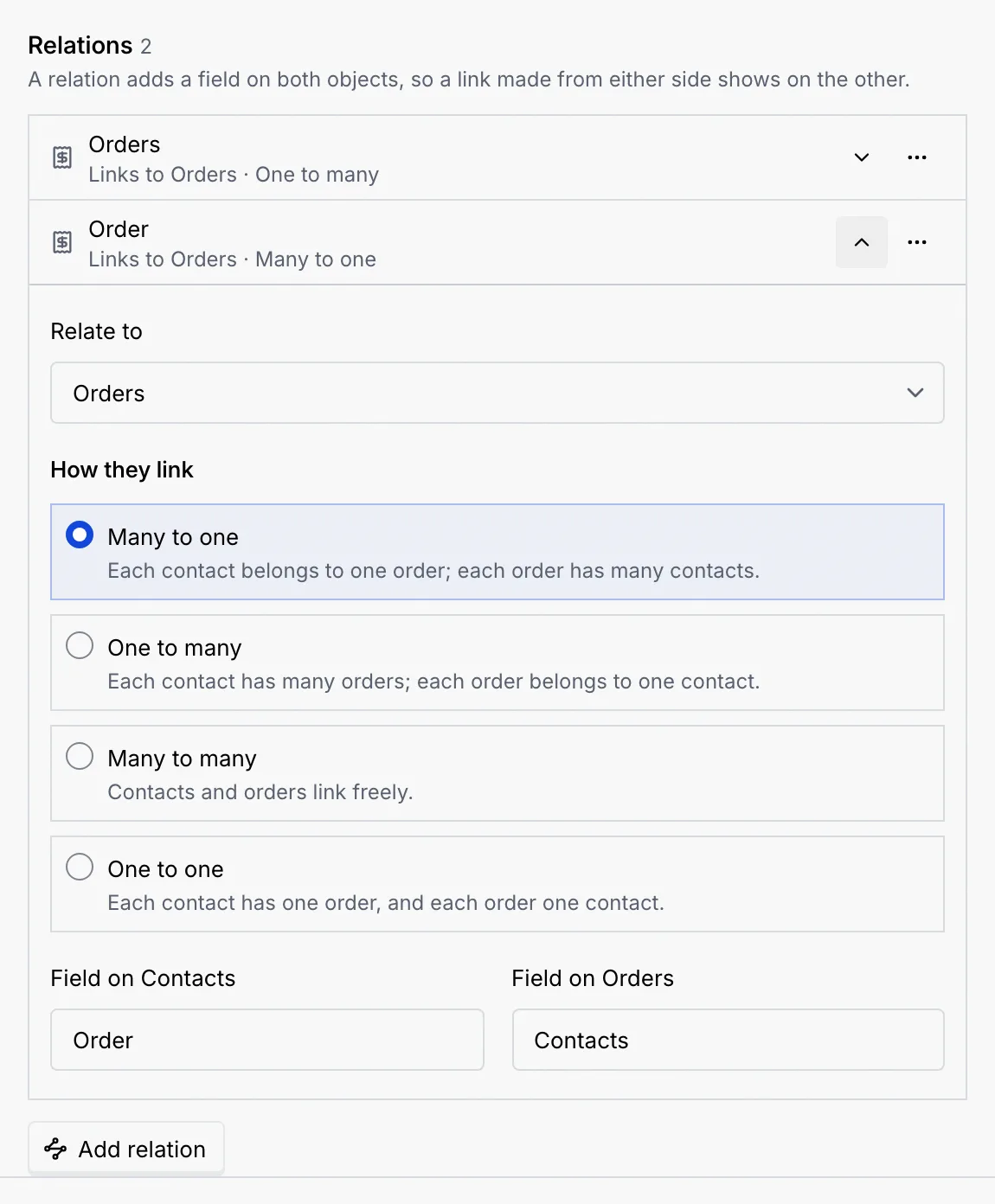This screenshot has height=1204, width=995.
Task: Click the link icon in Add relation
Action: 55,1149
